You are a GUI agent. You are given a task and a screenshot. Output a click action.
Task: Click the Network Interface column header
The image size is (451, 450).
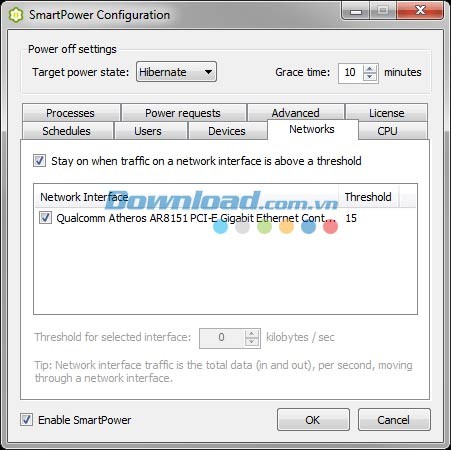[x=187, y=197]
